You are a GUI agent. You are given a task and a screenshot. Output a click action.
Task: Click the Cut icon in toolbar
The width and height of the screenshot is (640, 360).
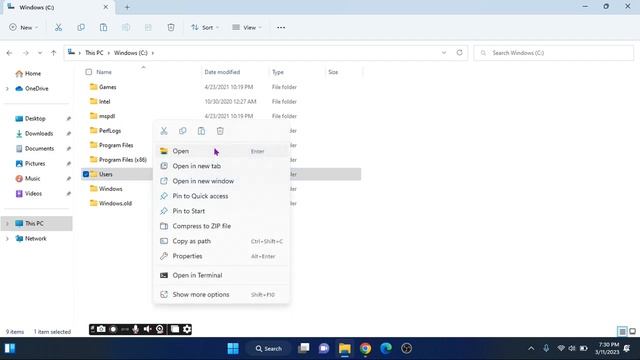[x=58, y=27]
